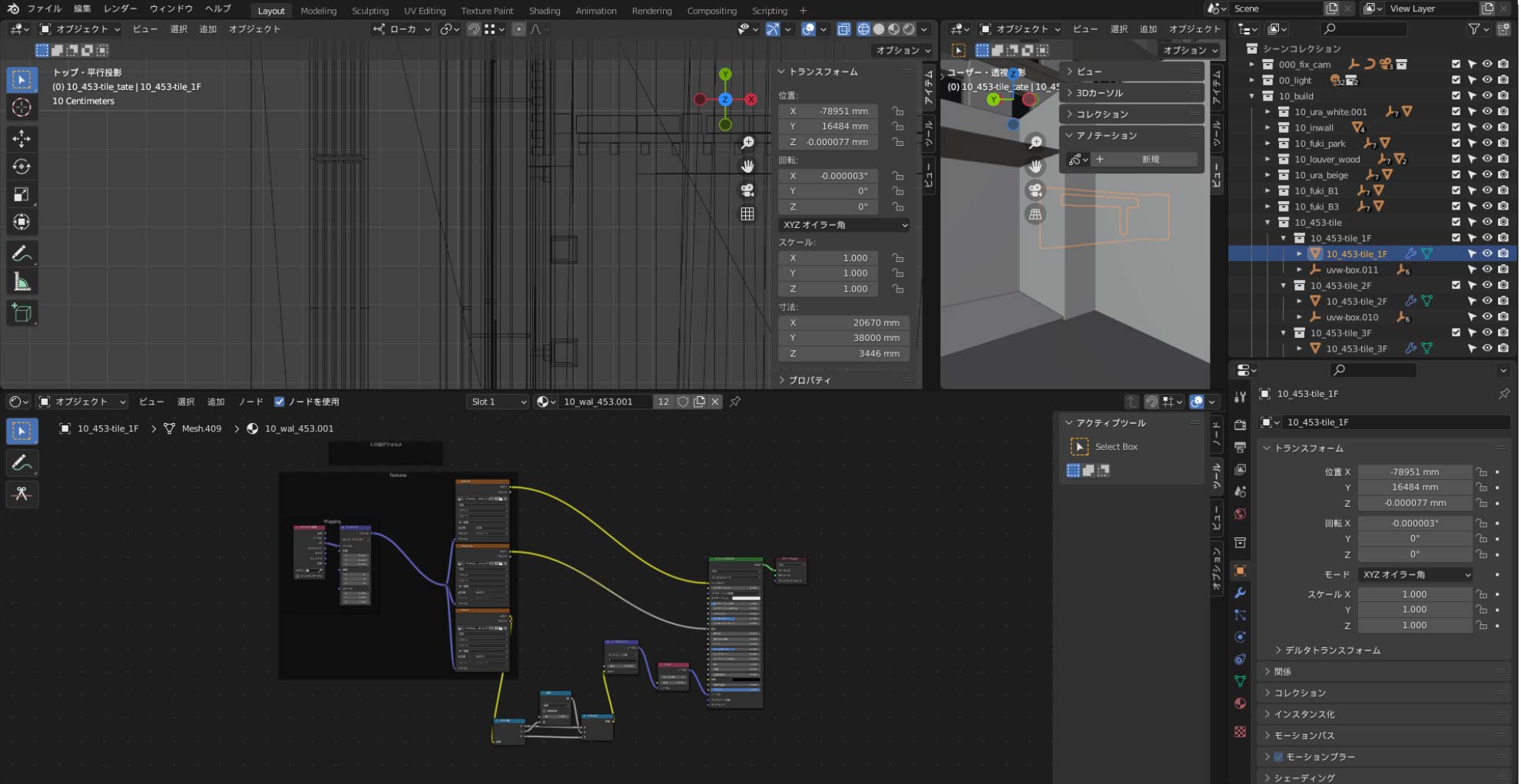Activate the Cursor tool below Select Box

coord(22,108)
